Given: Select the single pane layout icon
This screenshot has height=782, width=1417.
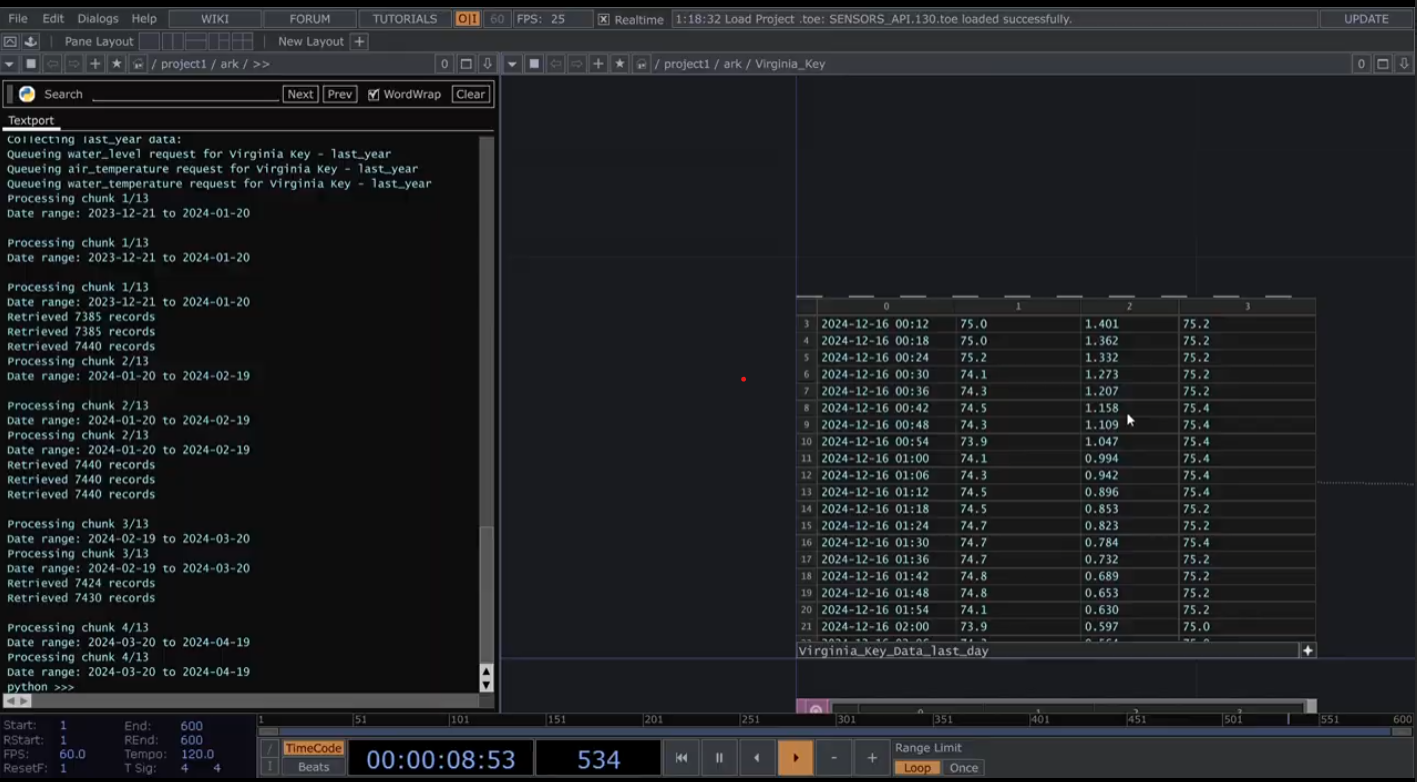Looking at the screenshot, I should click(149, 41).
